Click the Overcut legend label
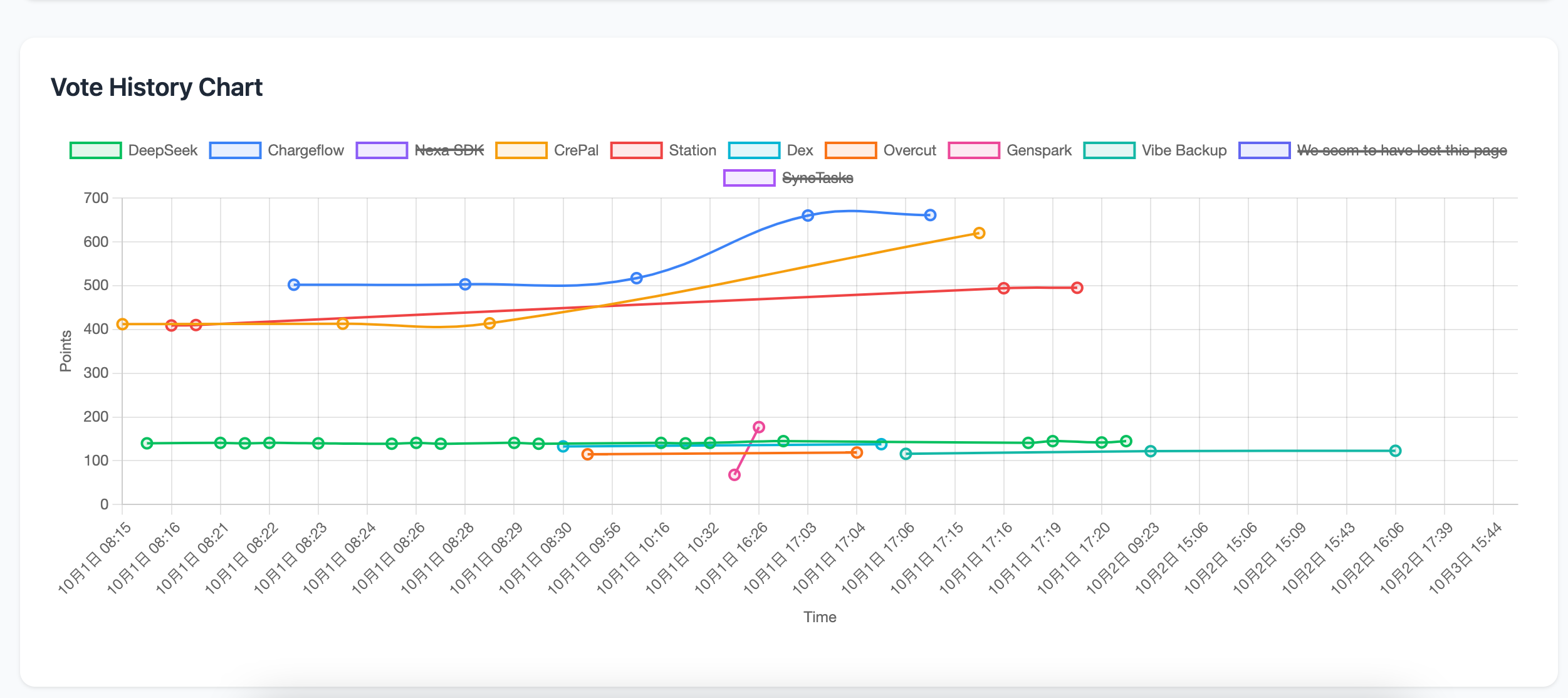1568x698 pixels. (x=909, y=150)
